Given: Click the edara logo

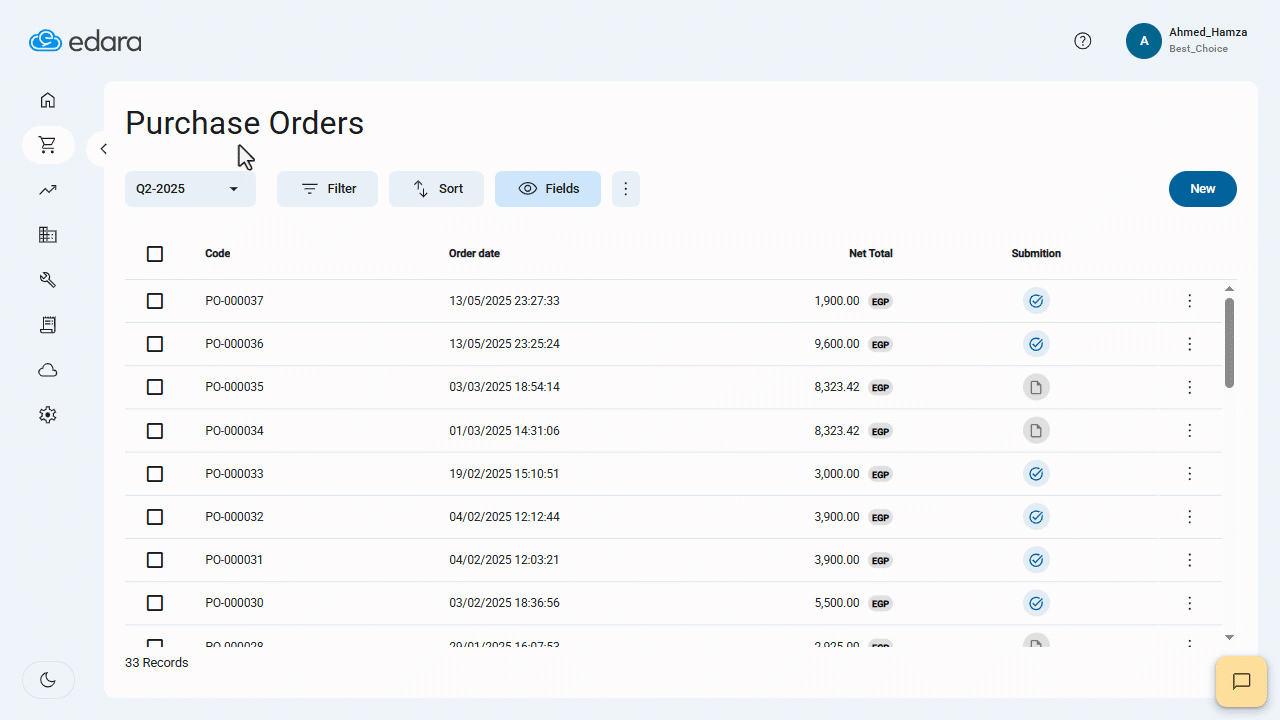Looking at the screenshot, I should coord(85,41).
